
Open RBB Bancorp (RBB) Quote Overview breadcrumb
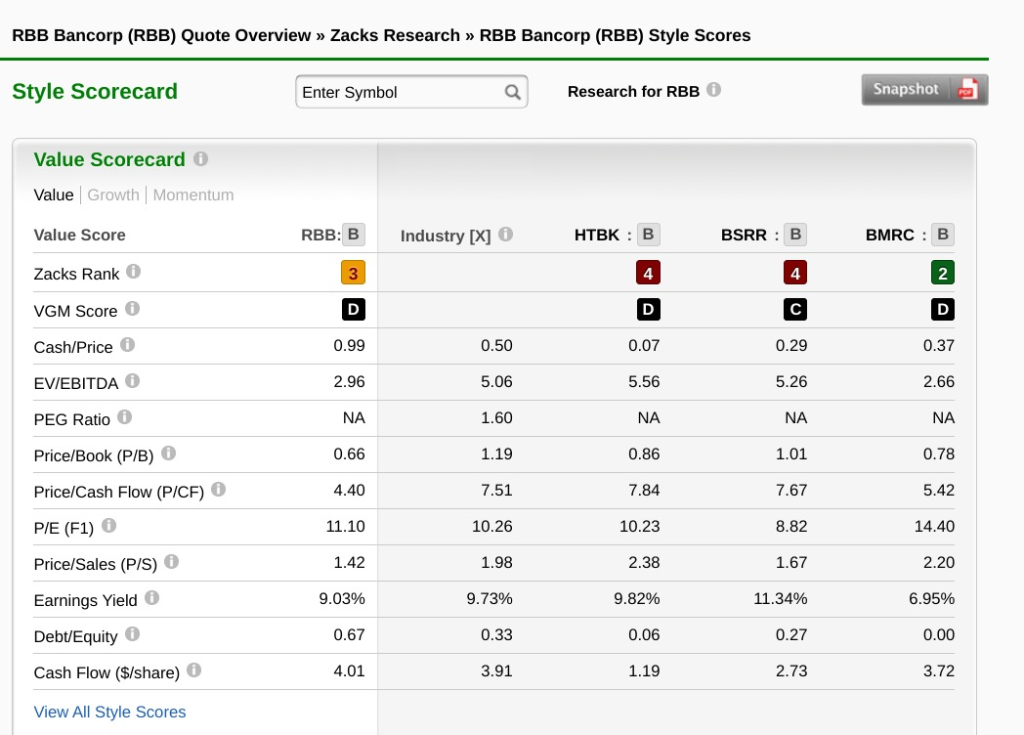pyautogui.click(x=161, y=35)
